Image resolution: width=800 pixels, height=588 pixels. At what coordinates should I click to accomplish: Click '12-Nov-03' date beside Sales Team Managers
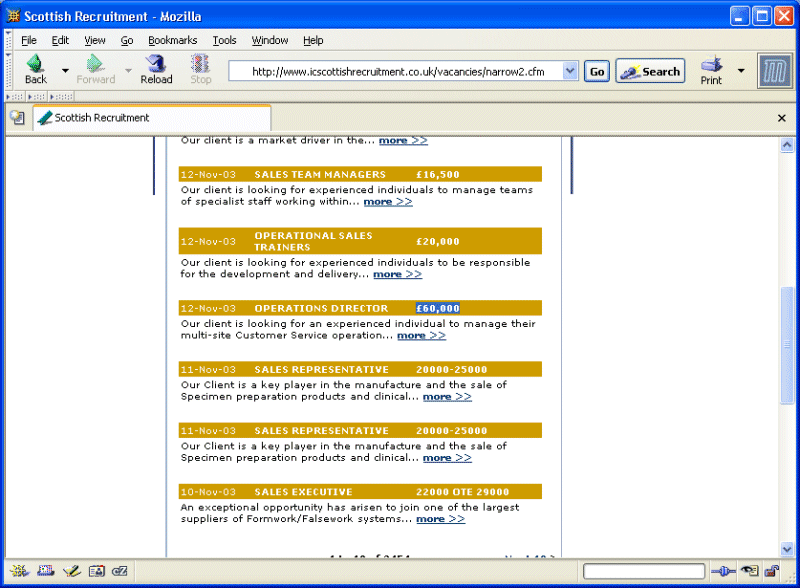[x=208, y=175]
